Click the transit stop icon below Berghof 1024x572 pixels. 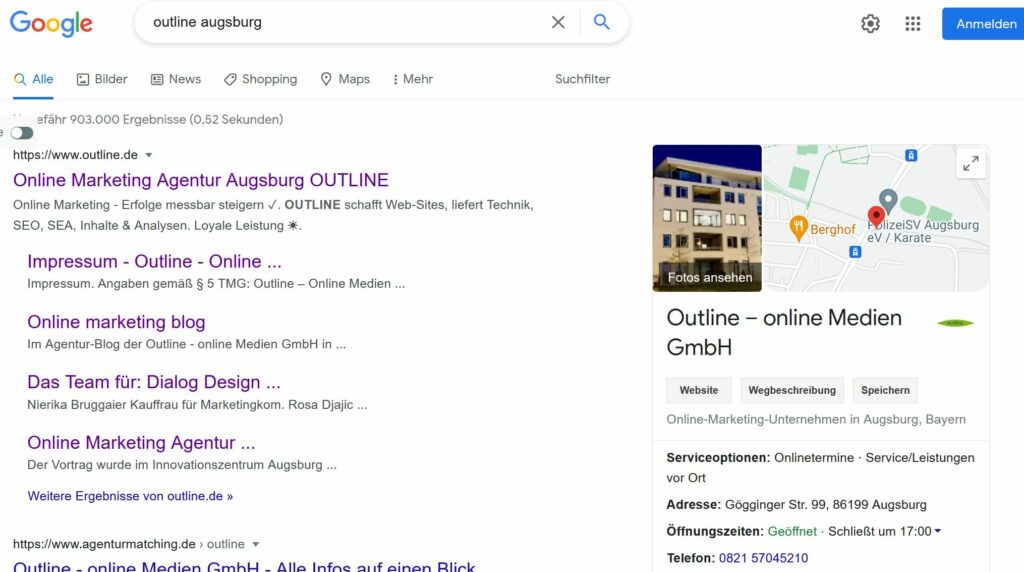855,251
